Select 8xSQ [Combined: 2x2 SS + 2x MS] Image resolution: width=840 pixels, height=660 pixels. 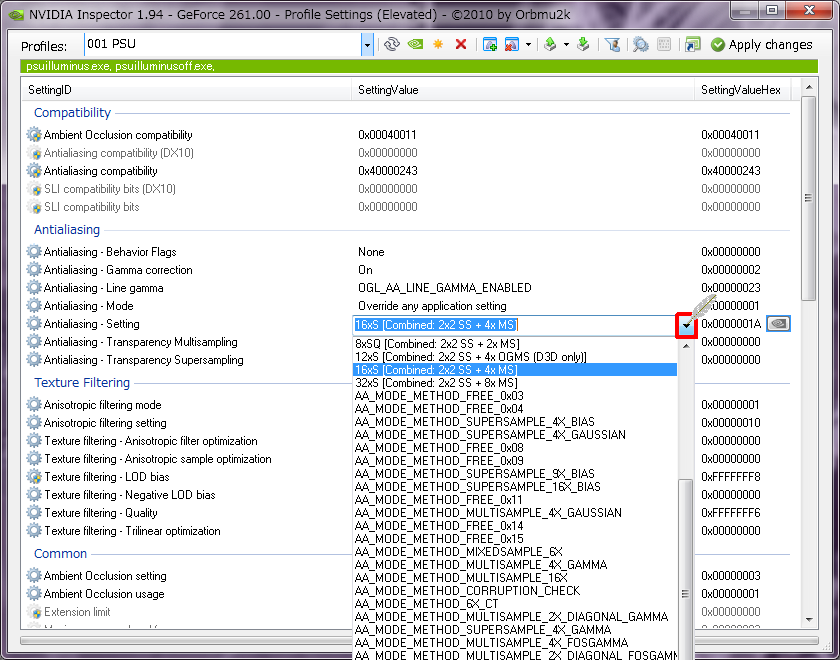[515, 344]
